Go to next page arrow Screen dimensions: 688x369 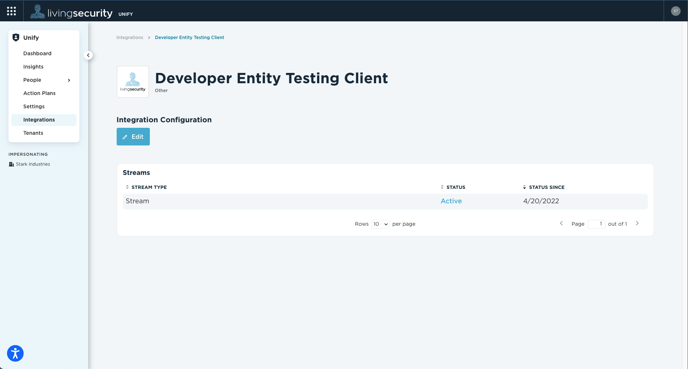click(638, 223)
